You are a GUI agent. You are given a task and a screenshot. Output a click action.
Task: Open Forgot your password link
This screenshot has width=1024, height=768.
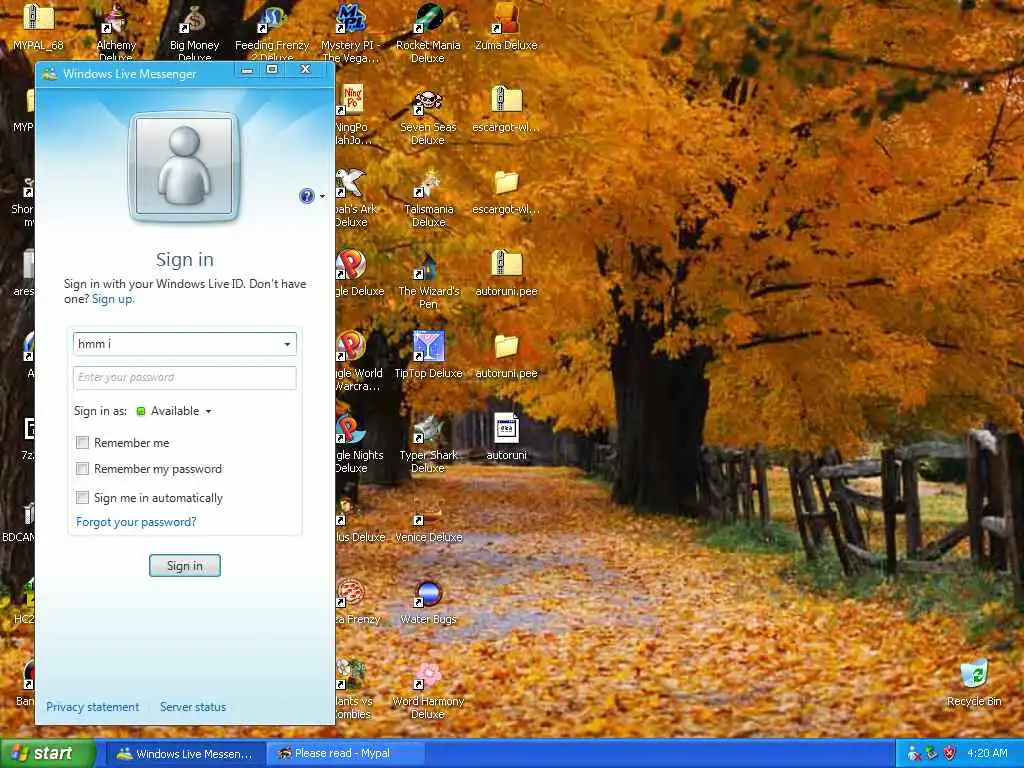click(x=136, y=522)
